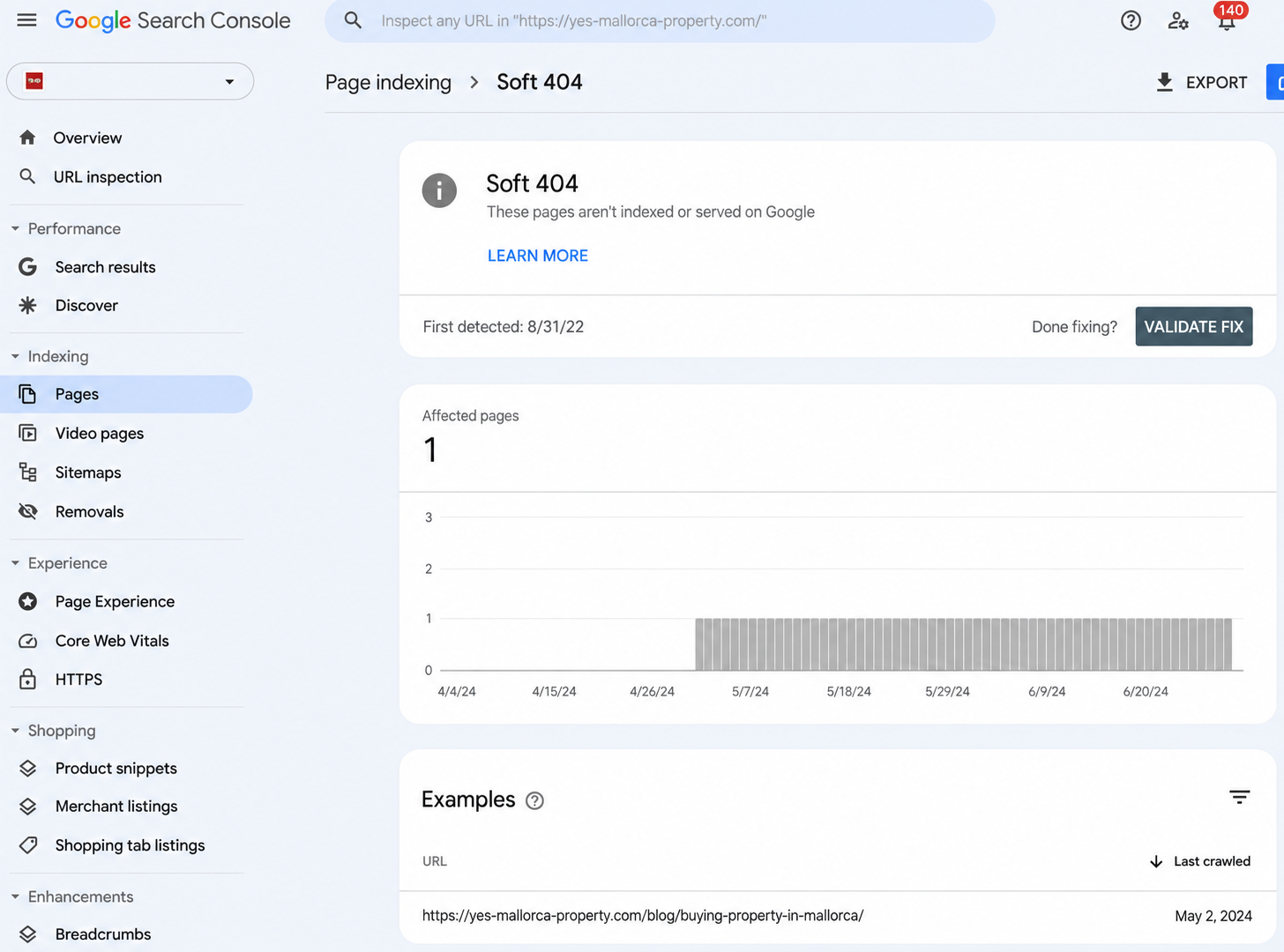
Task: Click the Breadcrumbs layers icon
Action: pos(27,933)
